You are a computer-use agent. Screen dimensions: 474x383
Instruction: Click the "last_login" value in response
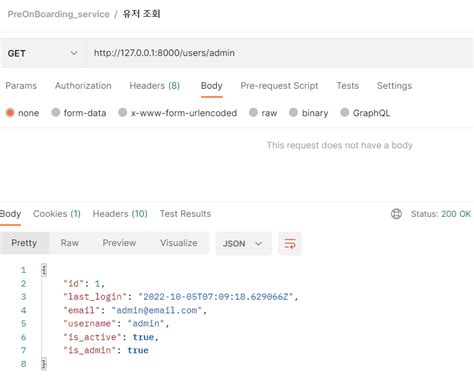pyautogui.click(x=215, y=297)
